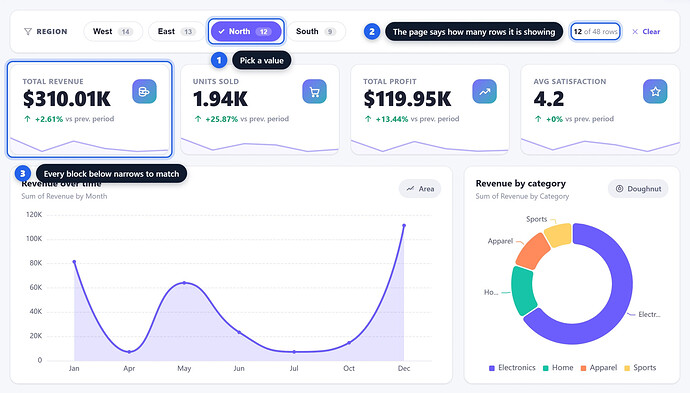Click the 1.94K units sold value
Viewport: 690px width, 393px height.
point(220,99)
